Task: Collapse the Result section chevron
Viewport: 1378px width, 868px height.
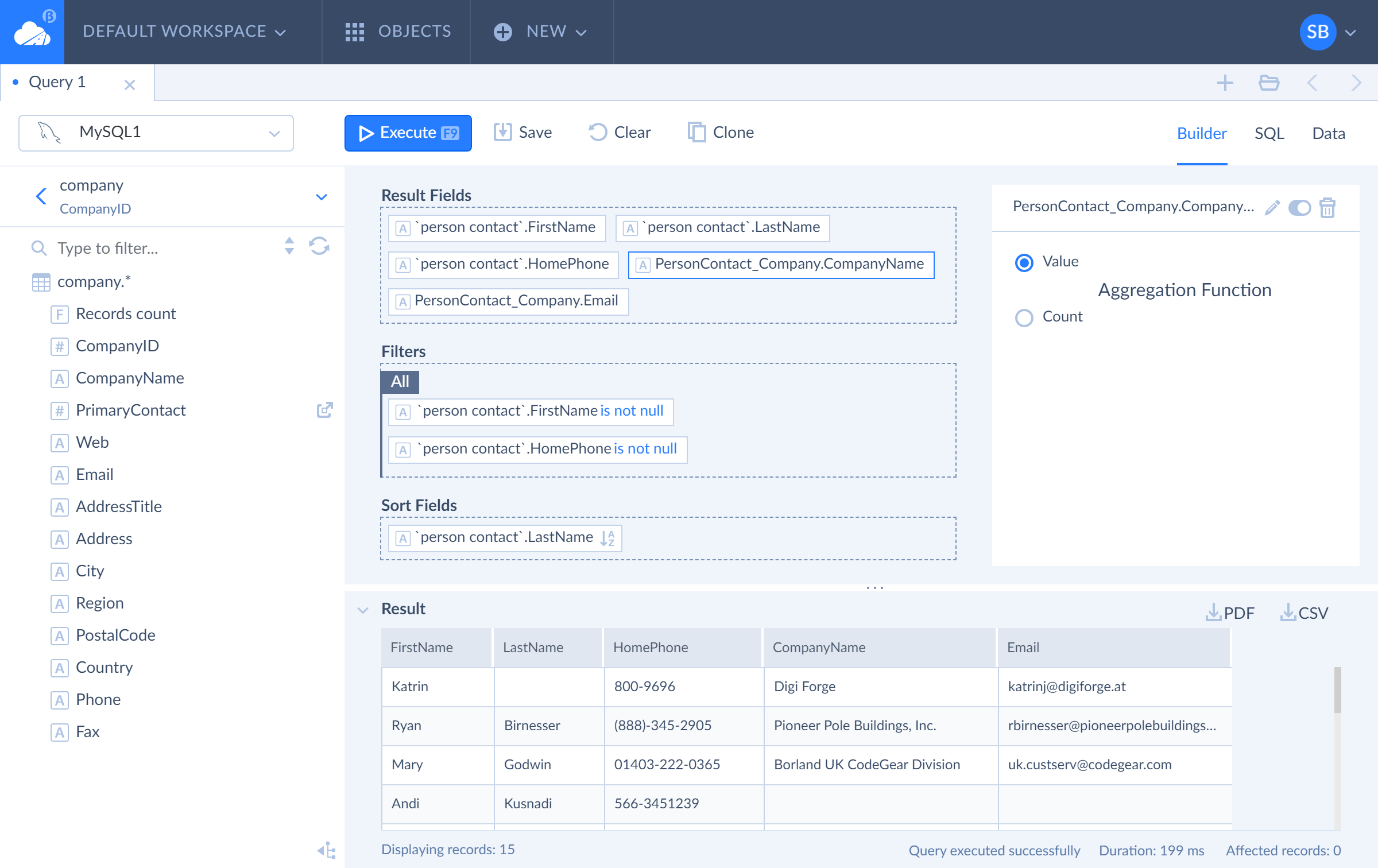Action: 363,610
